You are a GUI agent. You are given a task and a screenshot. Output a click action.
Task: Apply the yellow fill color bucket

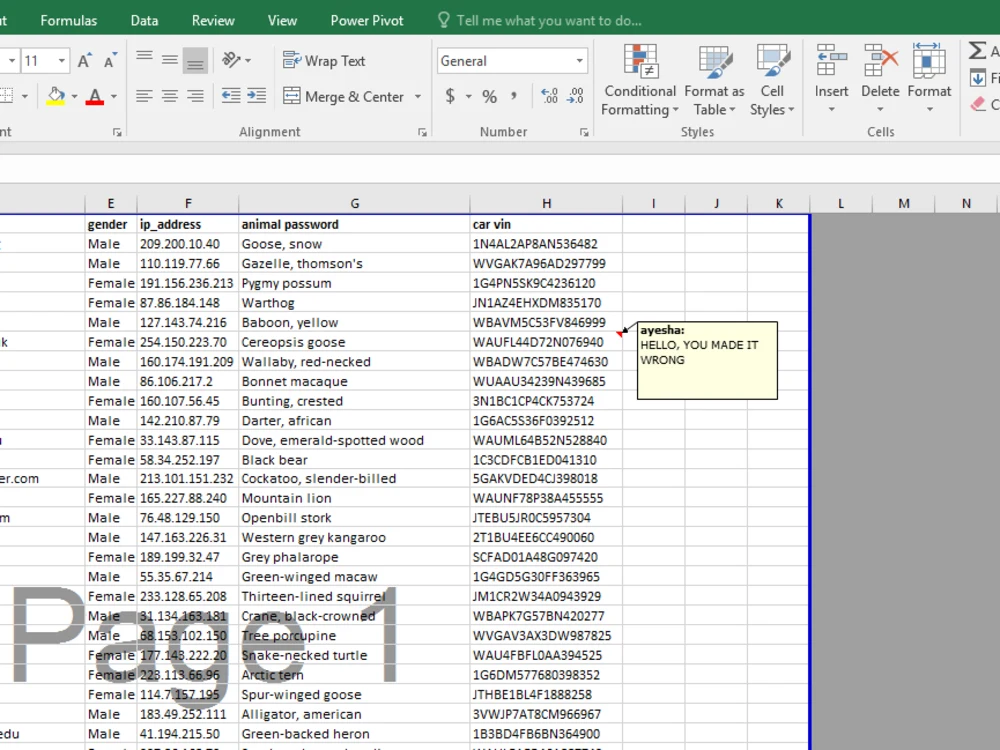(x=55, y=96)
